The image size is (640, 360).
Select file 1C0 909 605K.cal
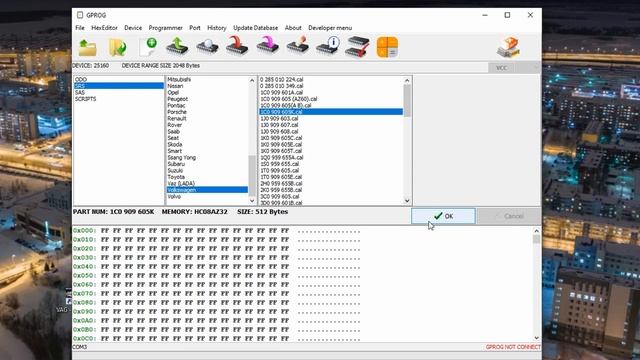coord(331,112)
